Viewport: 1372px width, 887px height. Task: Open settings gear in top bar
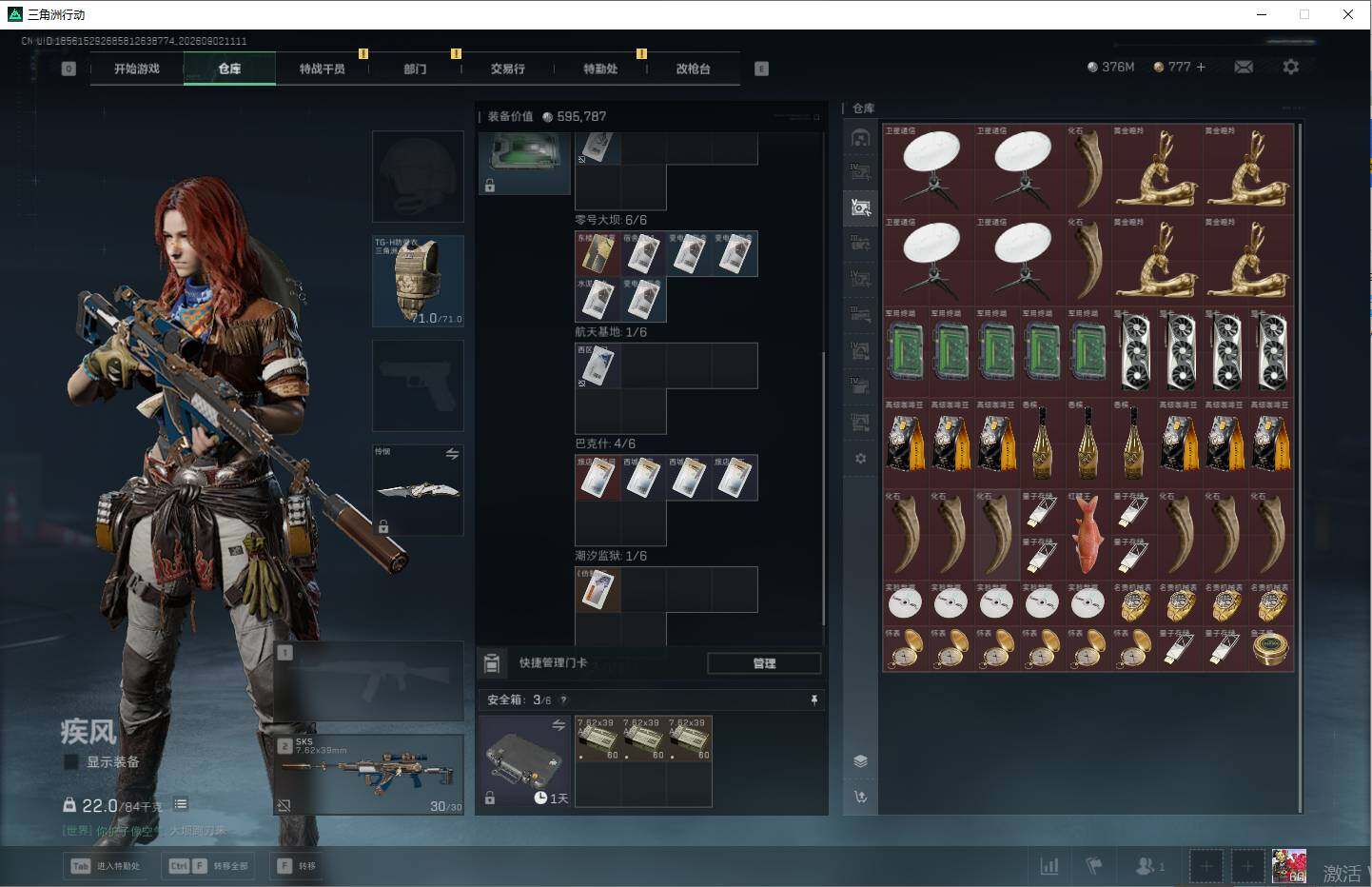pos(1290,67)
